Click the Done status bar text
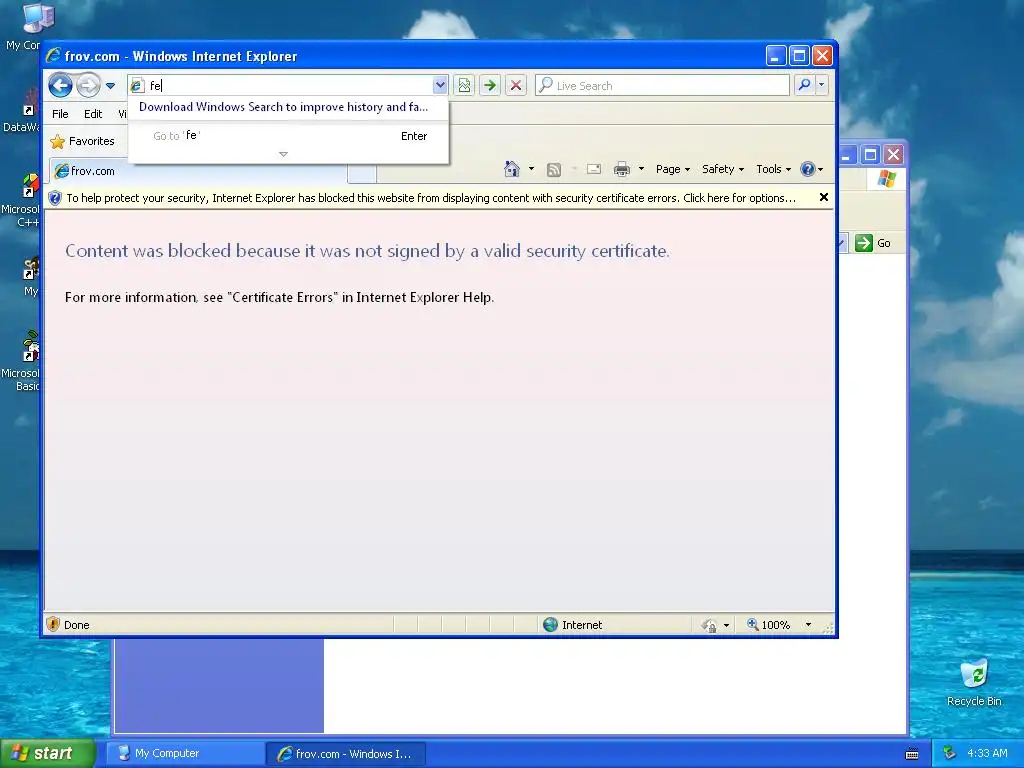 (76, 625)
